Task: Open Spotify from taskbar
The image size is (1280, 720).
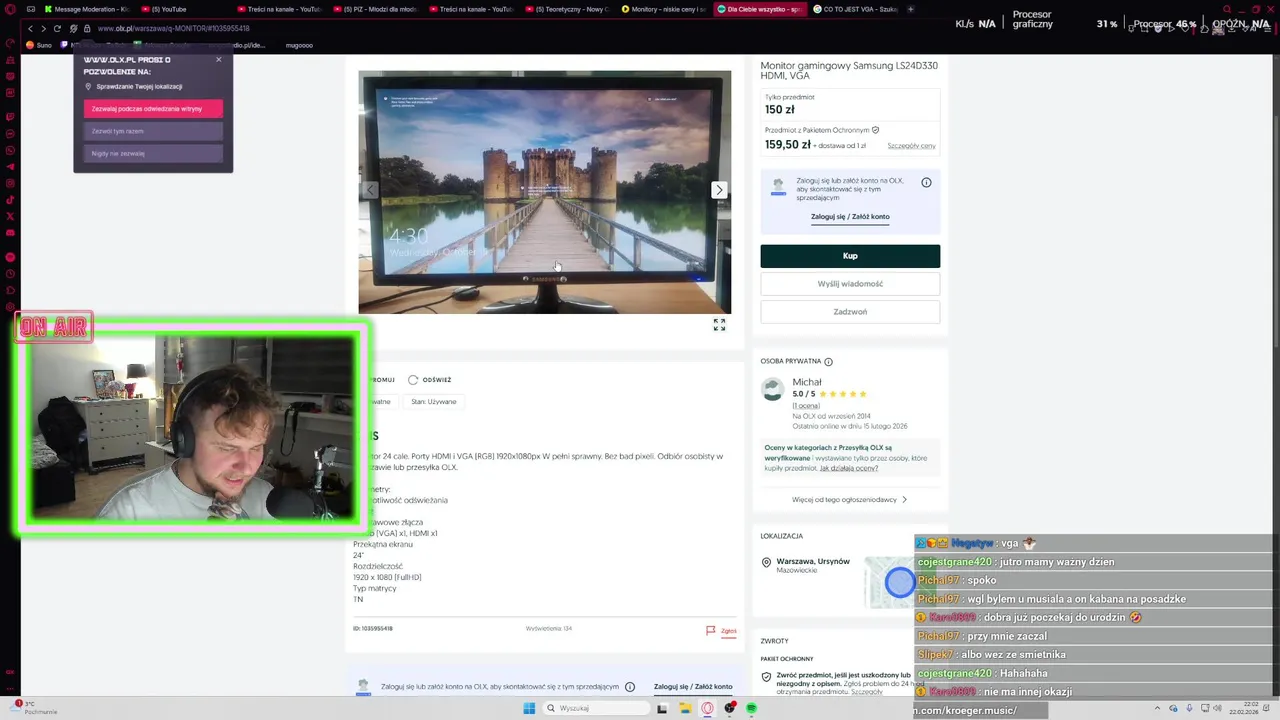Action: 751,708
